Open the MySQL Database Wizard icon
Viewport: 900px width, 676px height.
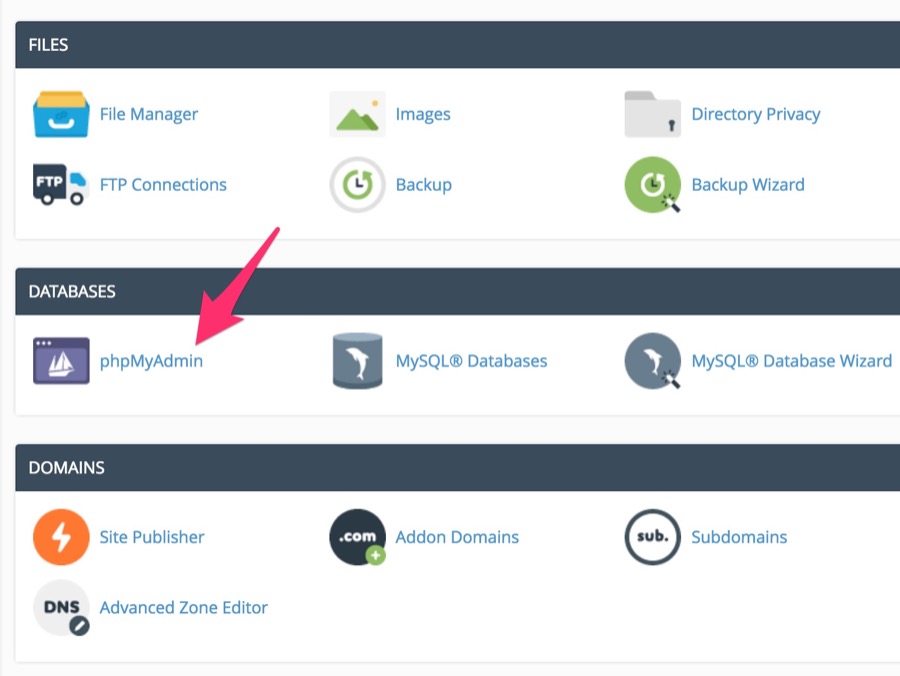click(653, 360)
